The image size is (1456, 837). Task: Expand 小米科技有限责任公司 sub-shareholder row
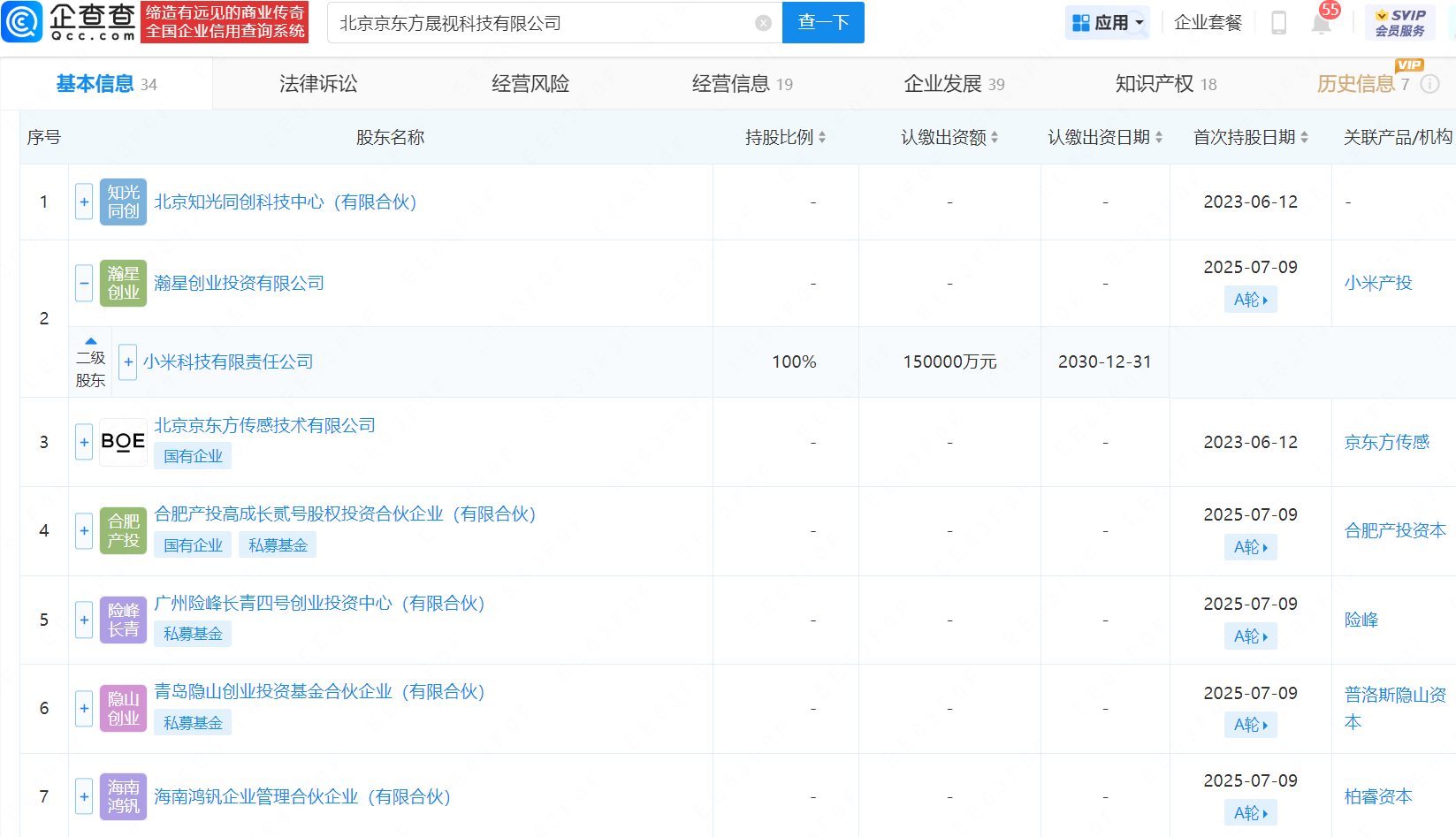click(x=128, y=361)
